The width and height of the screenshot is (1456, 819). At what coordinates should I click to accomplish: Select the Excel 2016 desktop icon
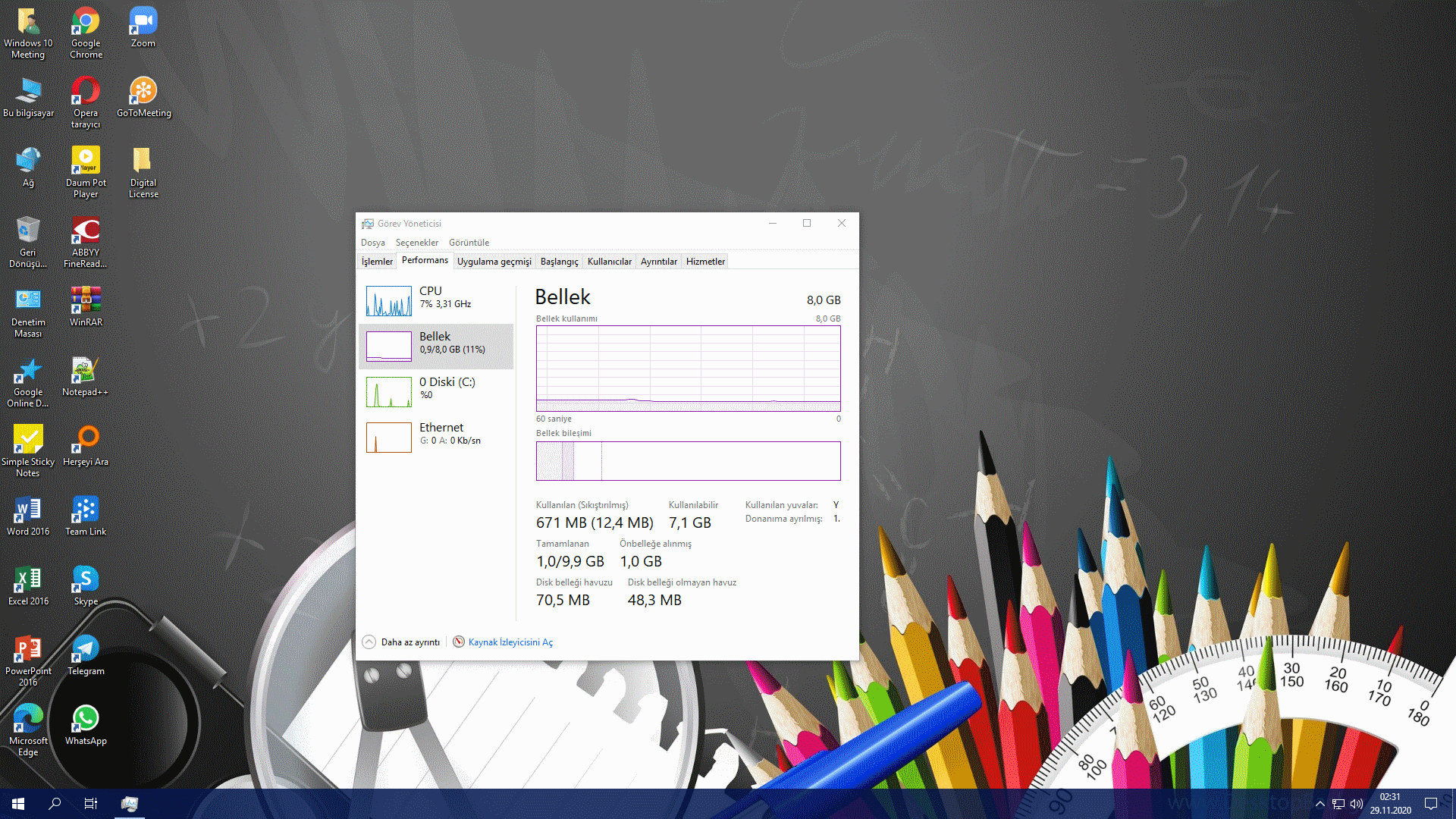(28, 585)
